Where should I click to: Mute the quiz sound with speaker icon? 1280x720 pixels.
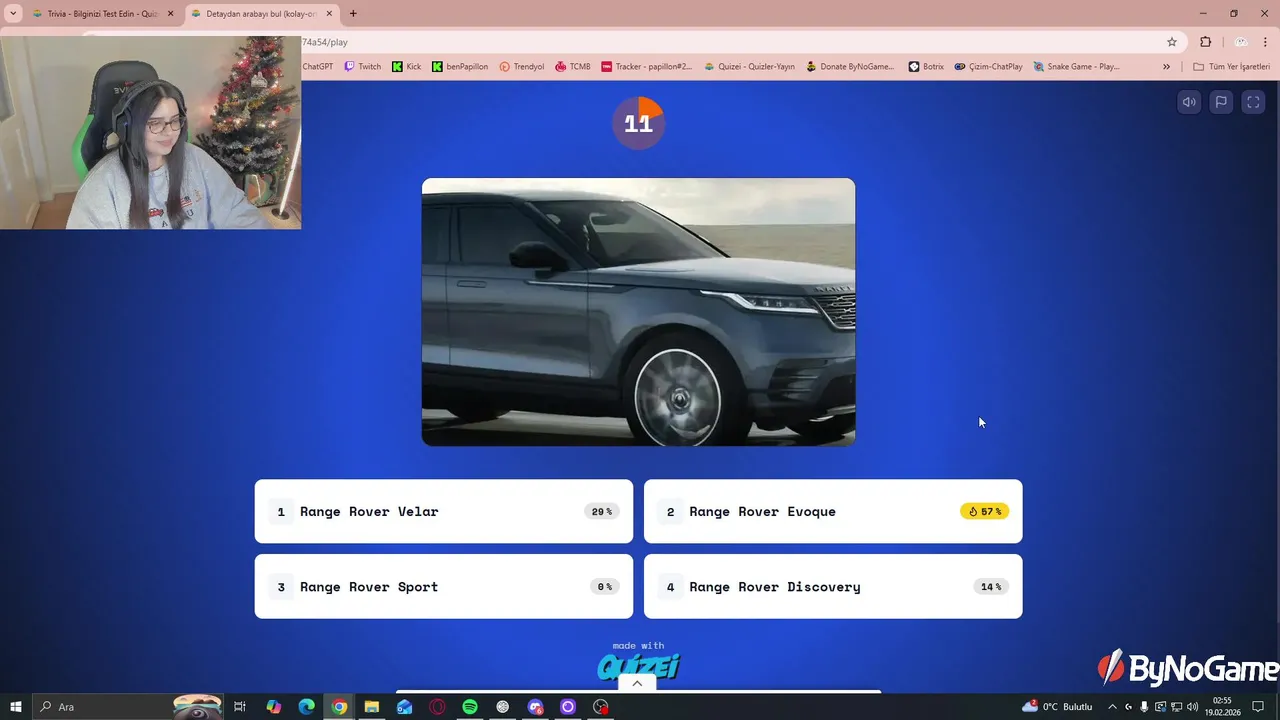click(1189, 102)
